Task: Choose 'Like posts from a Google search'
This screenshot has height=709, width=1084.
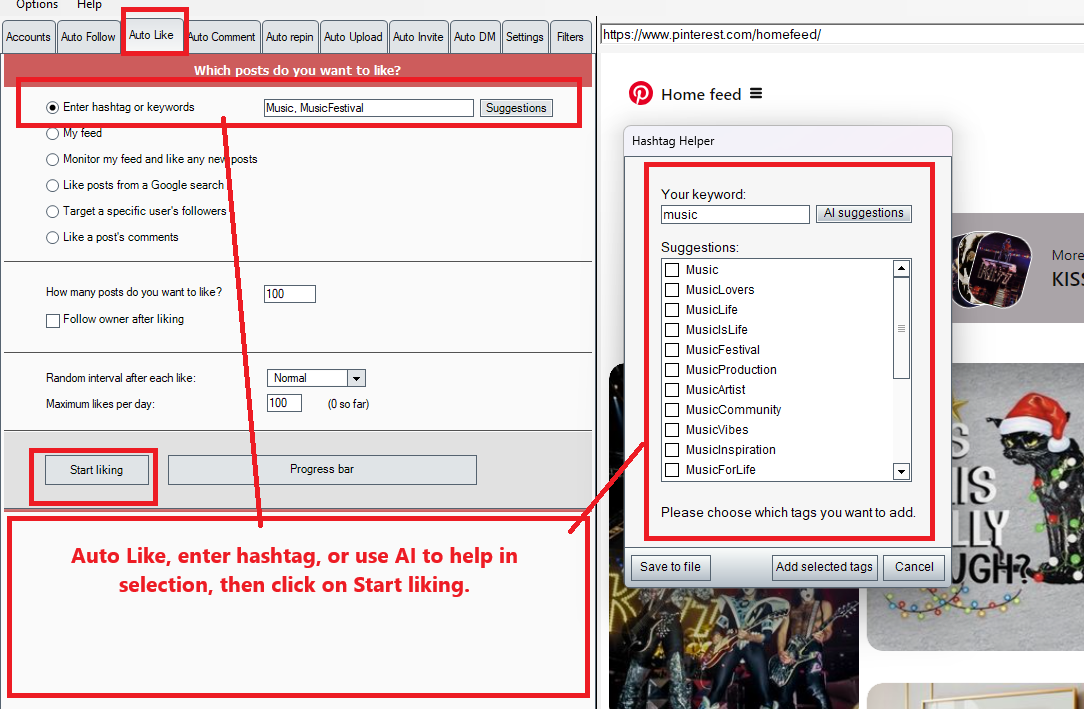Action: [x=51, y=185]
